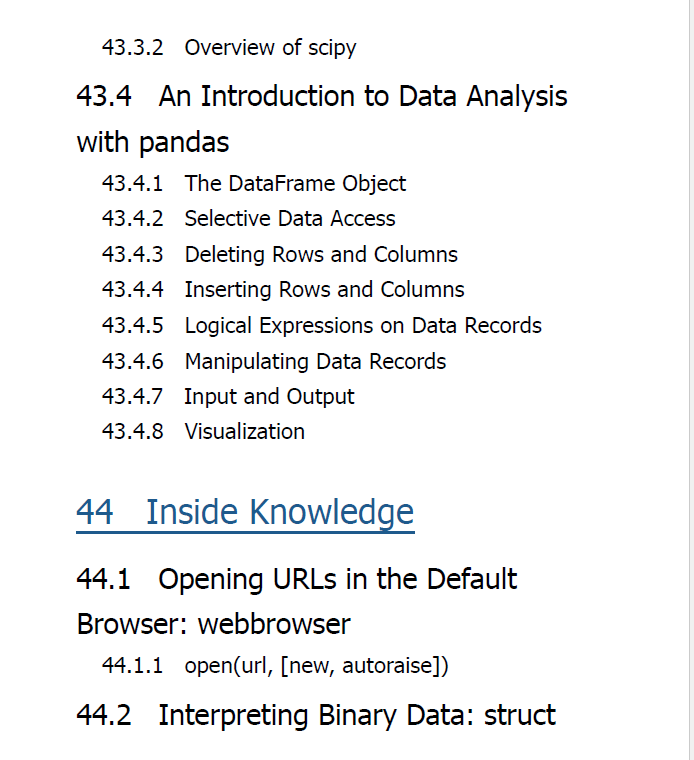The width and height of the screenshot is (694, 760).
Task: Go to 43.4.7 Input and Output
Action: point(228,396)
